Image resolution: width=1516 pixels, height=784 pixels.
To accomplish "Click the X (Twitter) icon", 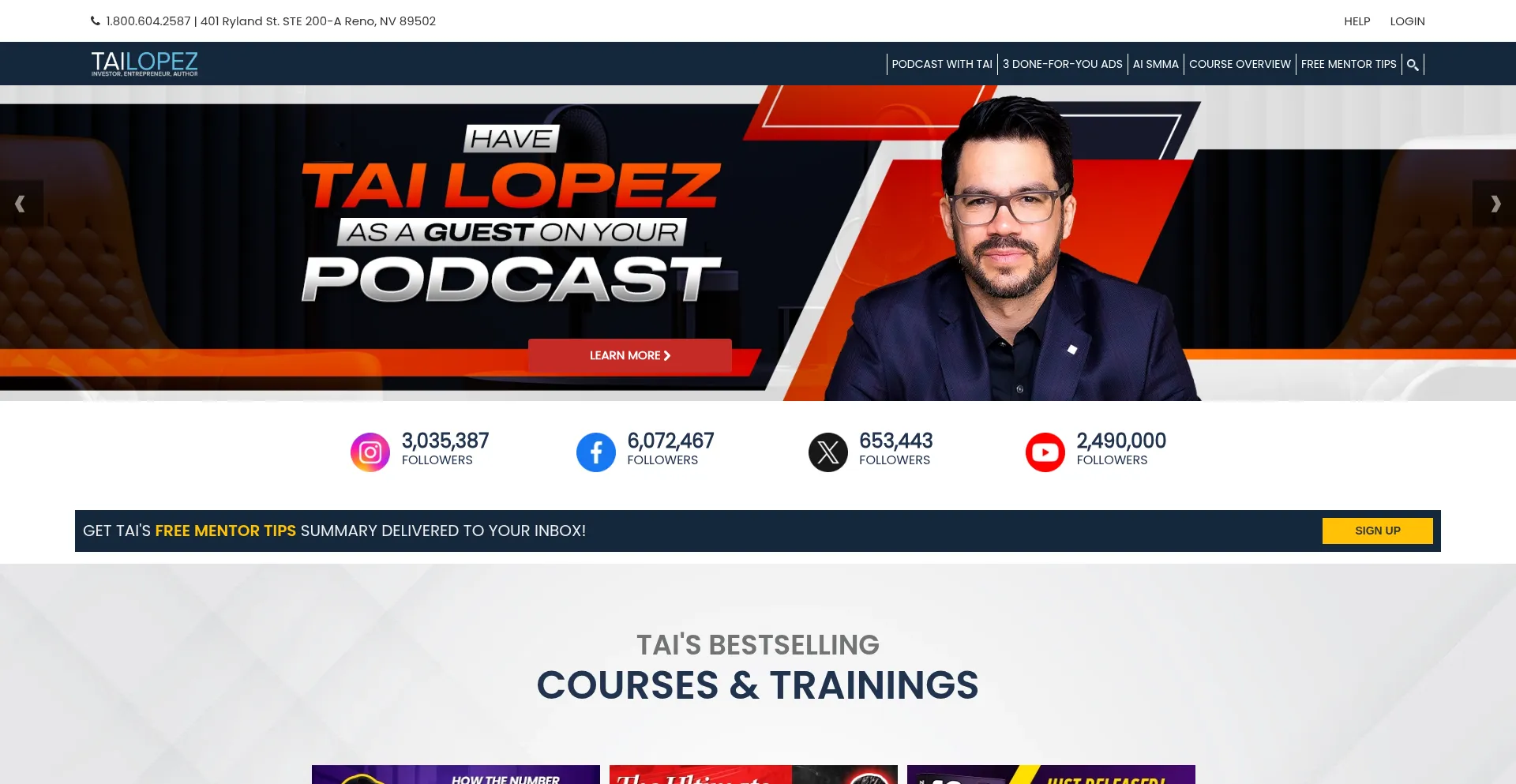I will 827,452.
